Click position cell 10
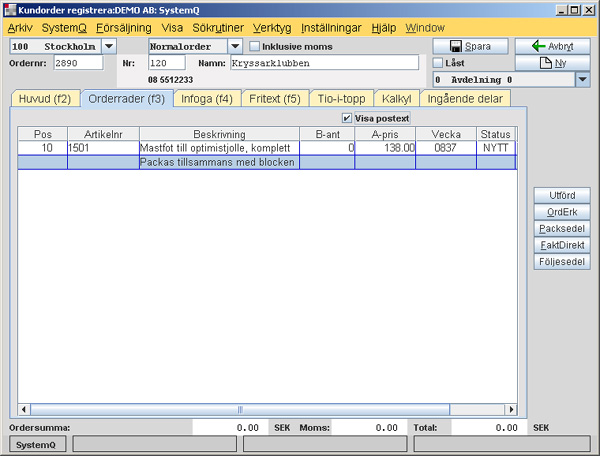The width and height of the screenshot is (600, 456). 42,148
